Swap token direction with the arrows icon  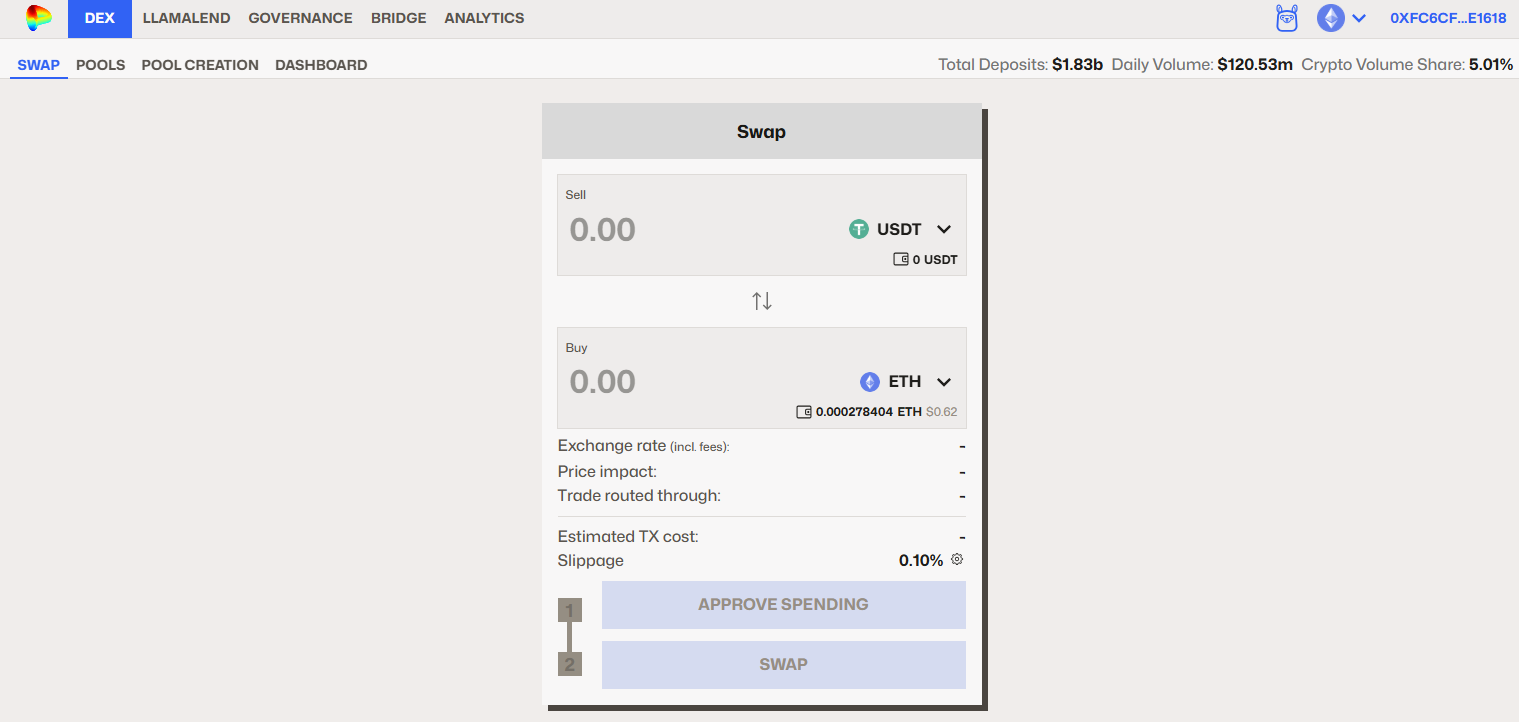coord(762,301)
